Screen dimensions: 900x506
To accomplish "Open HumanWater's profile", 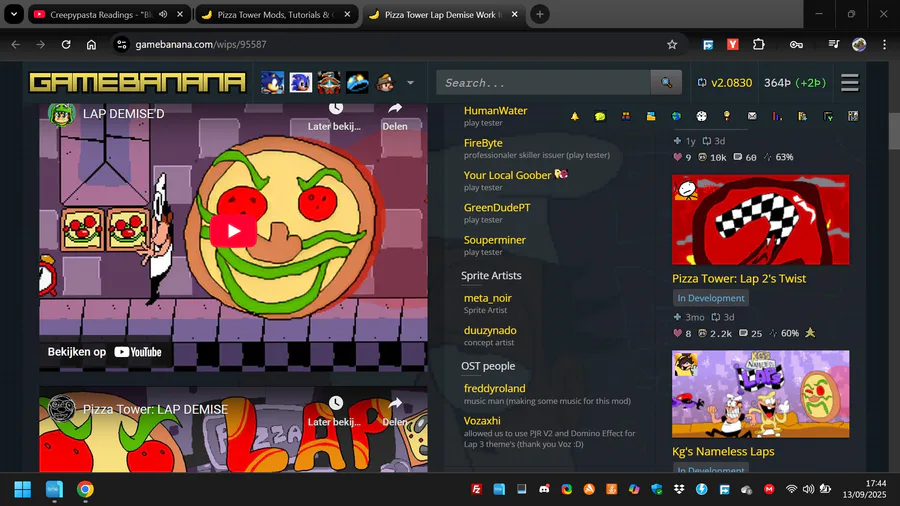I will [x=495, y=111].
